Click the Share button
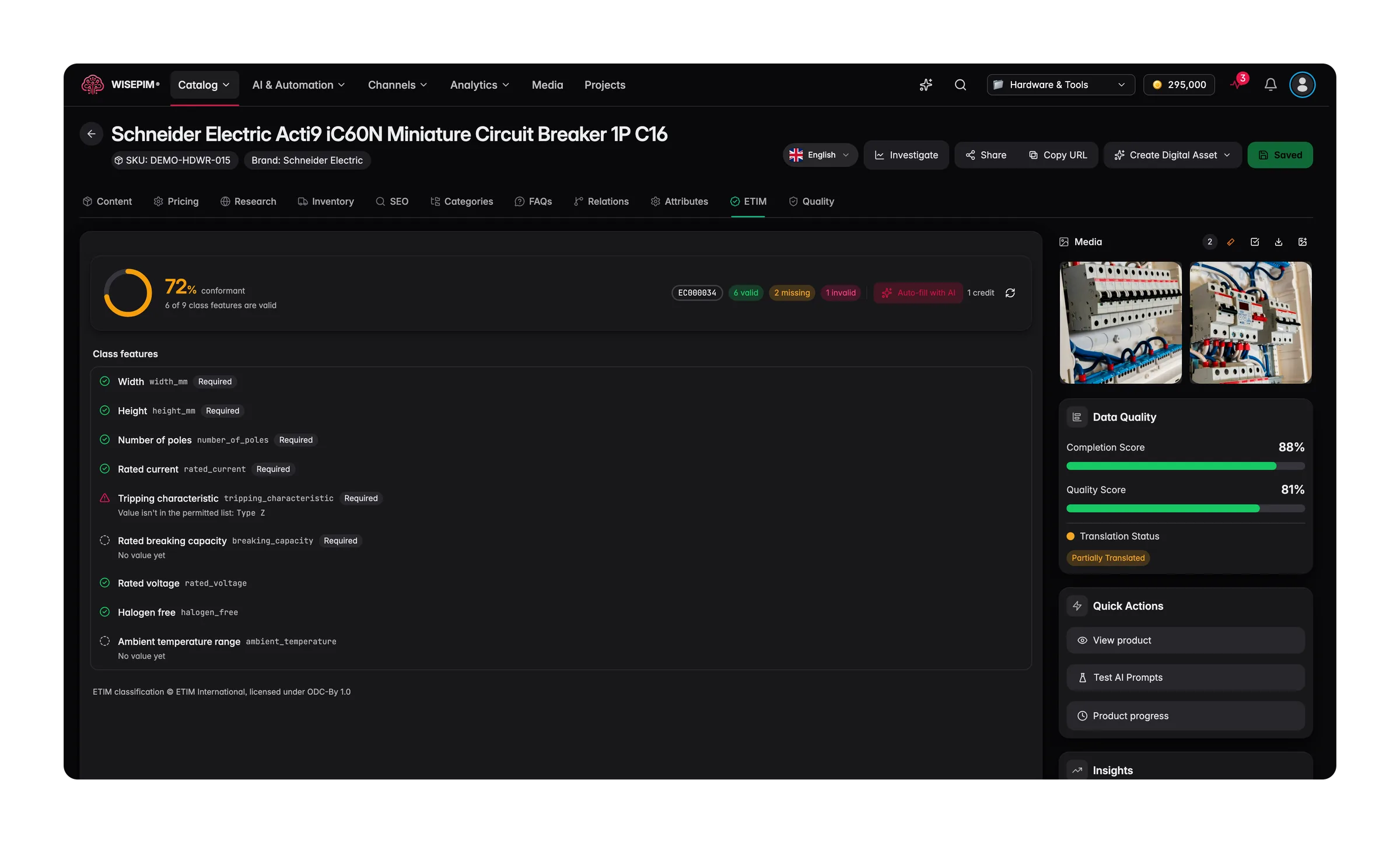 [x=986, y=155]
